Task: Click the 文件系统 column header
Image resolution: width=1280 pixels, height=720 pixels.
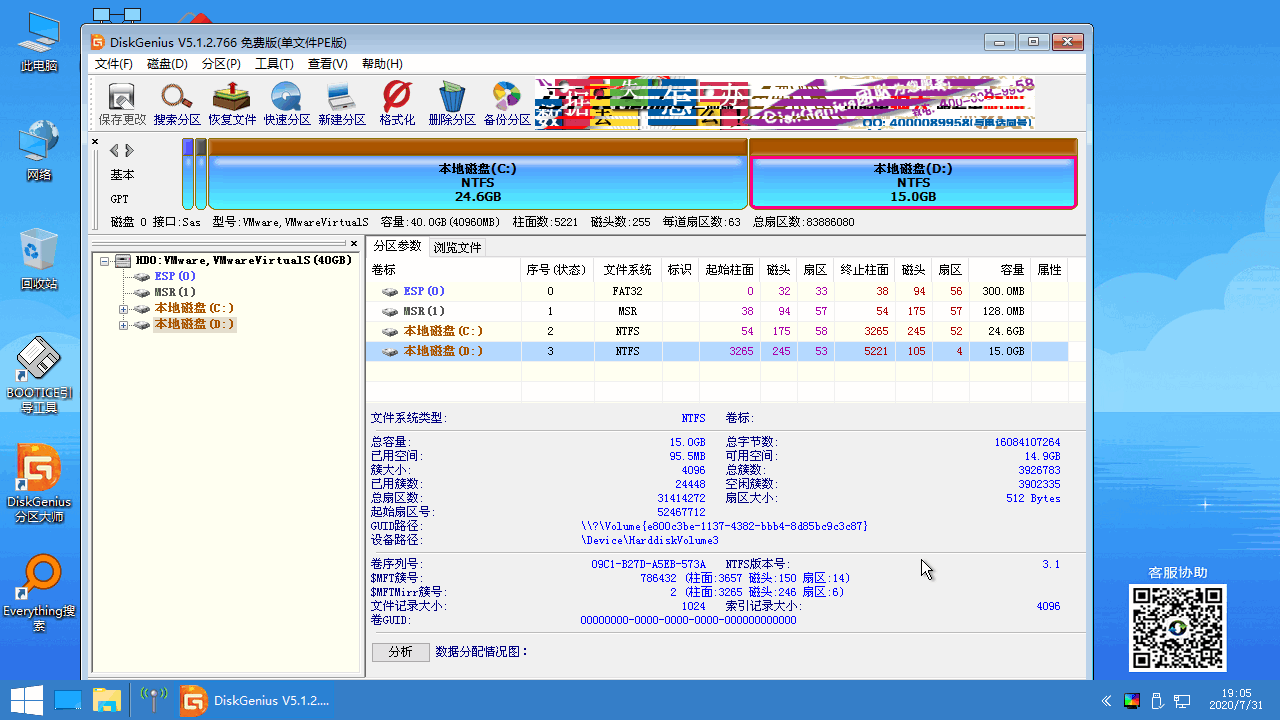Action: click(x=627, y=270)
